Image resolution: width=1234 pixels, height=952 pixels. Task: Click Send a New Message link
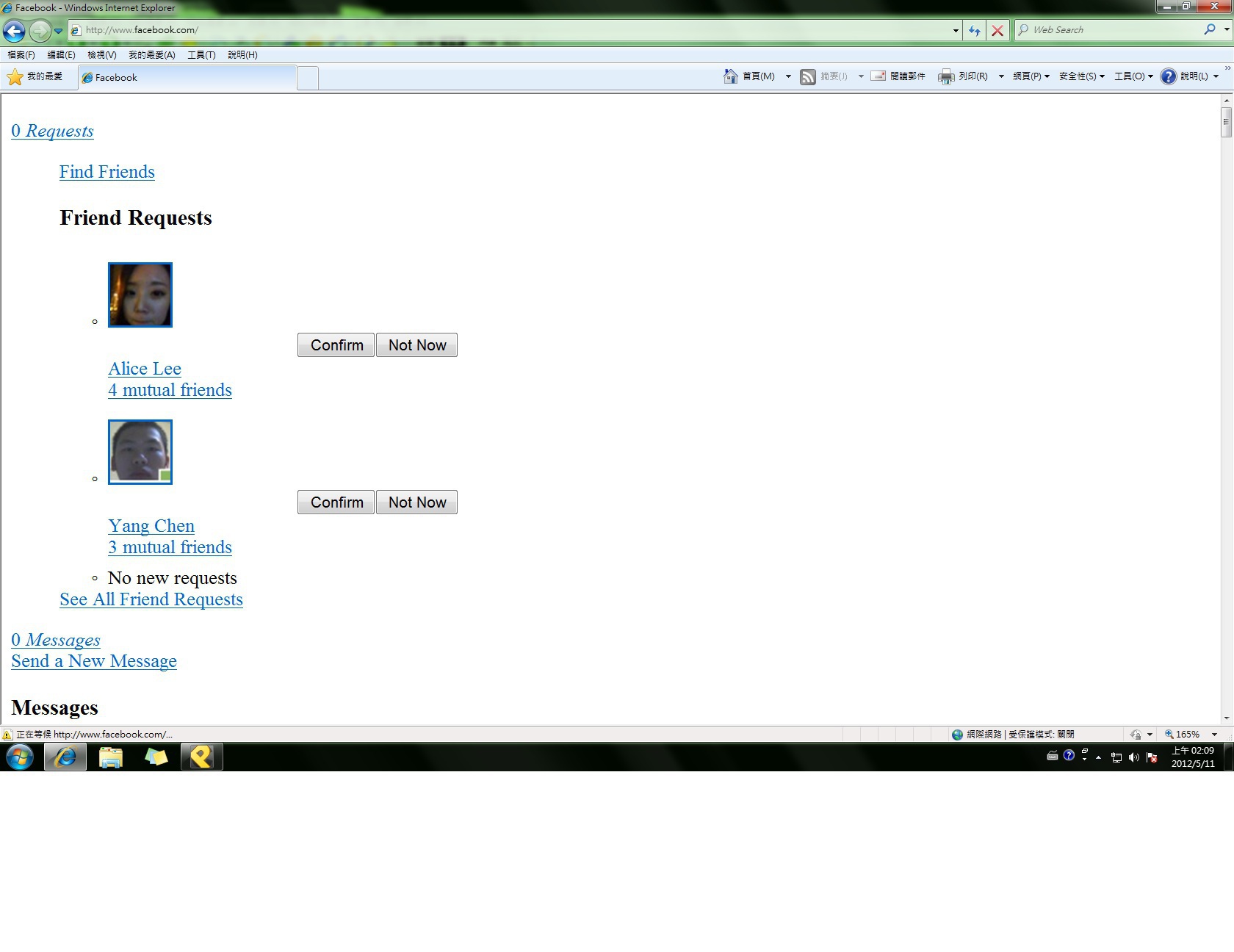[x=94, y=661]
